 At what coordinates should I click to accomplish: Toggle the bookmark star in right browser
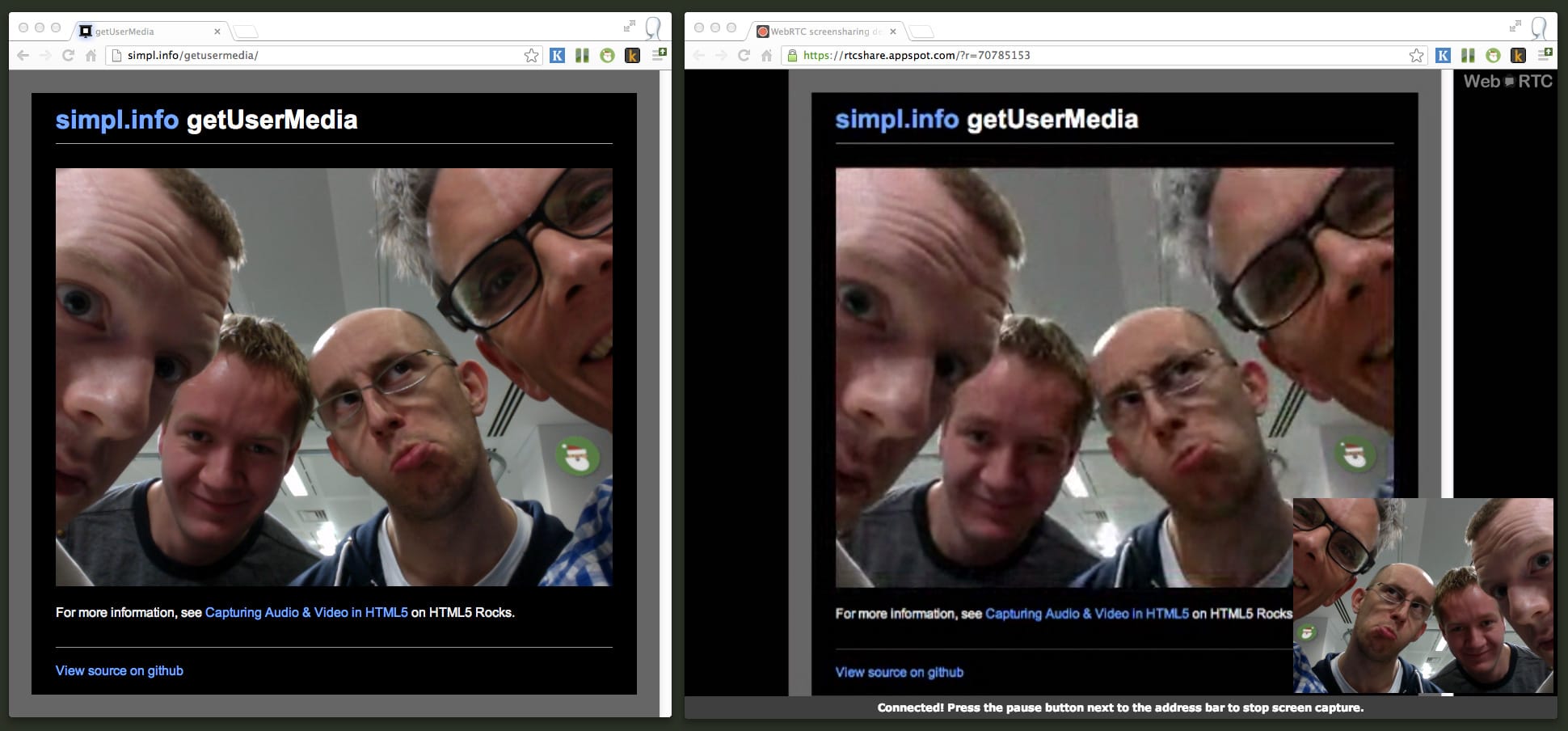tap(1415, 55)
